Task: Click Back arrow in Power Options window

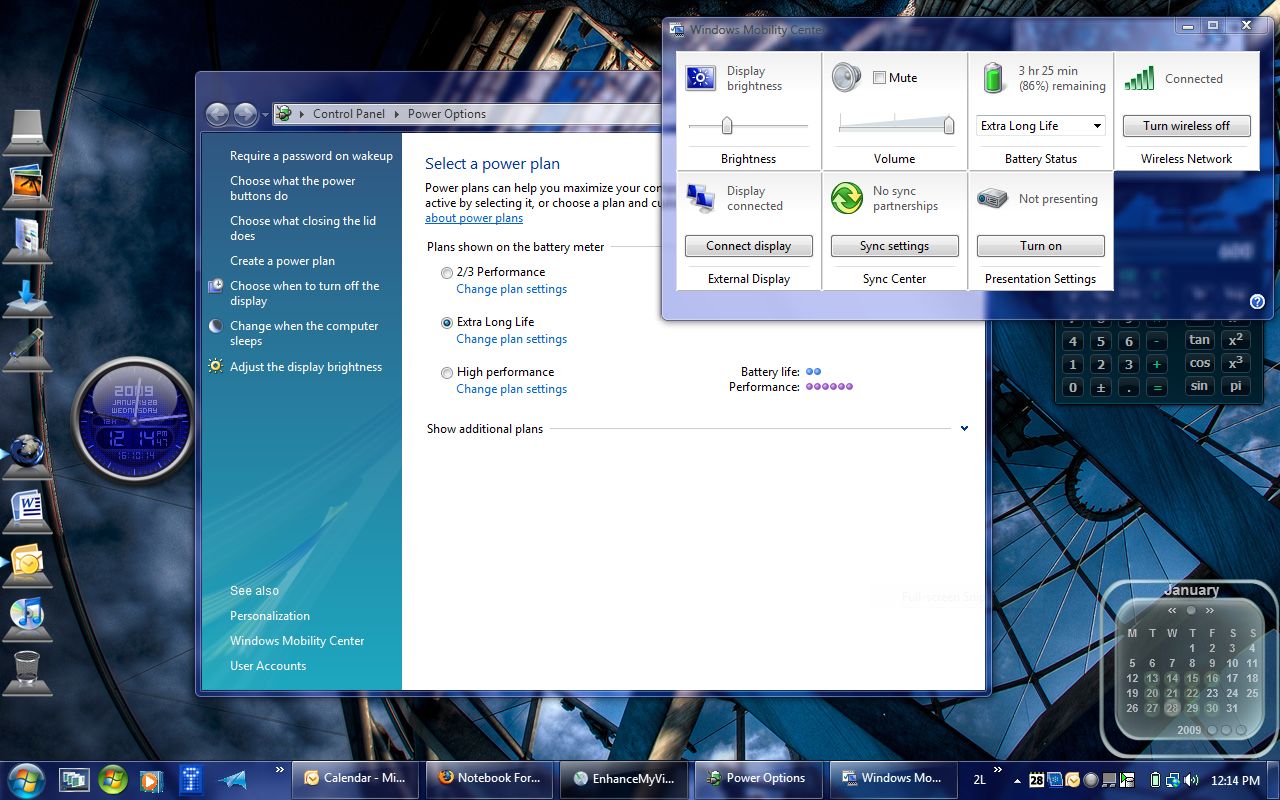Action: [x=218, y=114]
